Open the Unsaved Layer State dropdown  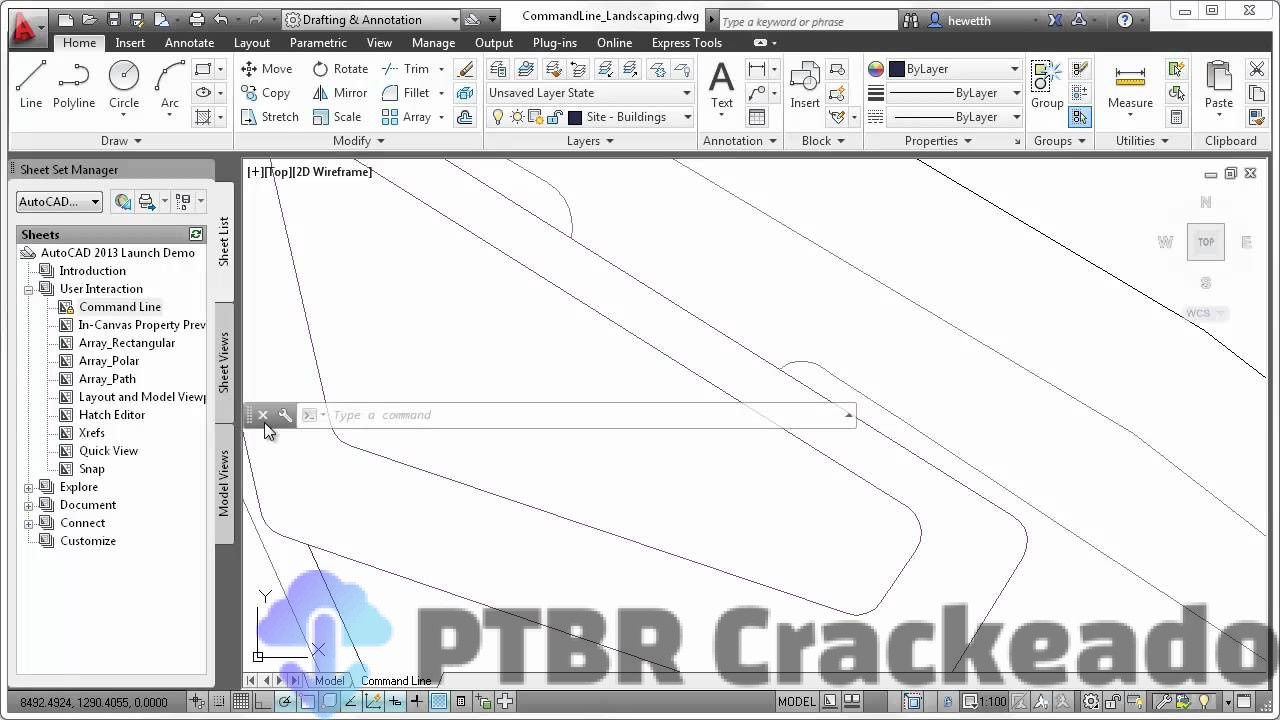click(x=590, y=93)
